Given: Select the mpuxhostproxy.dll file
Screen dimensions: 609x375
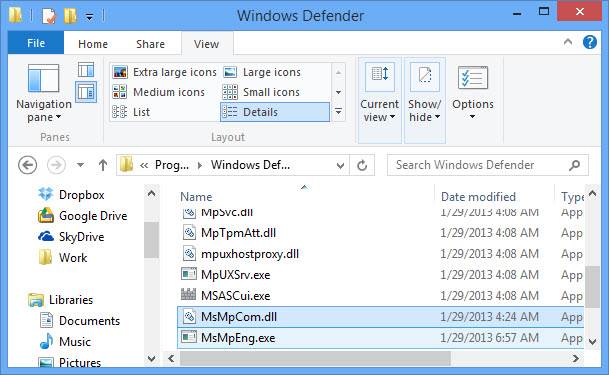Looking at the screenshot, I should coord(381,254).
